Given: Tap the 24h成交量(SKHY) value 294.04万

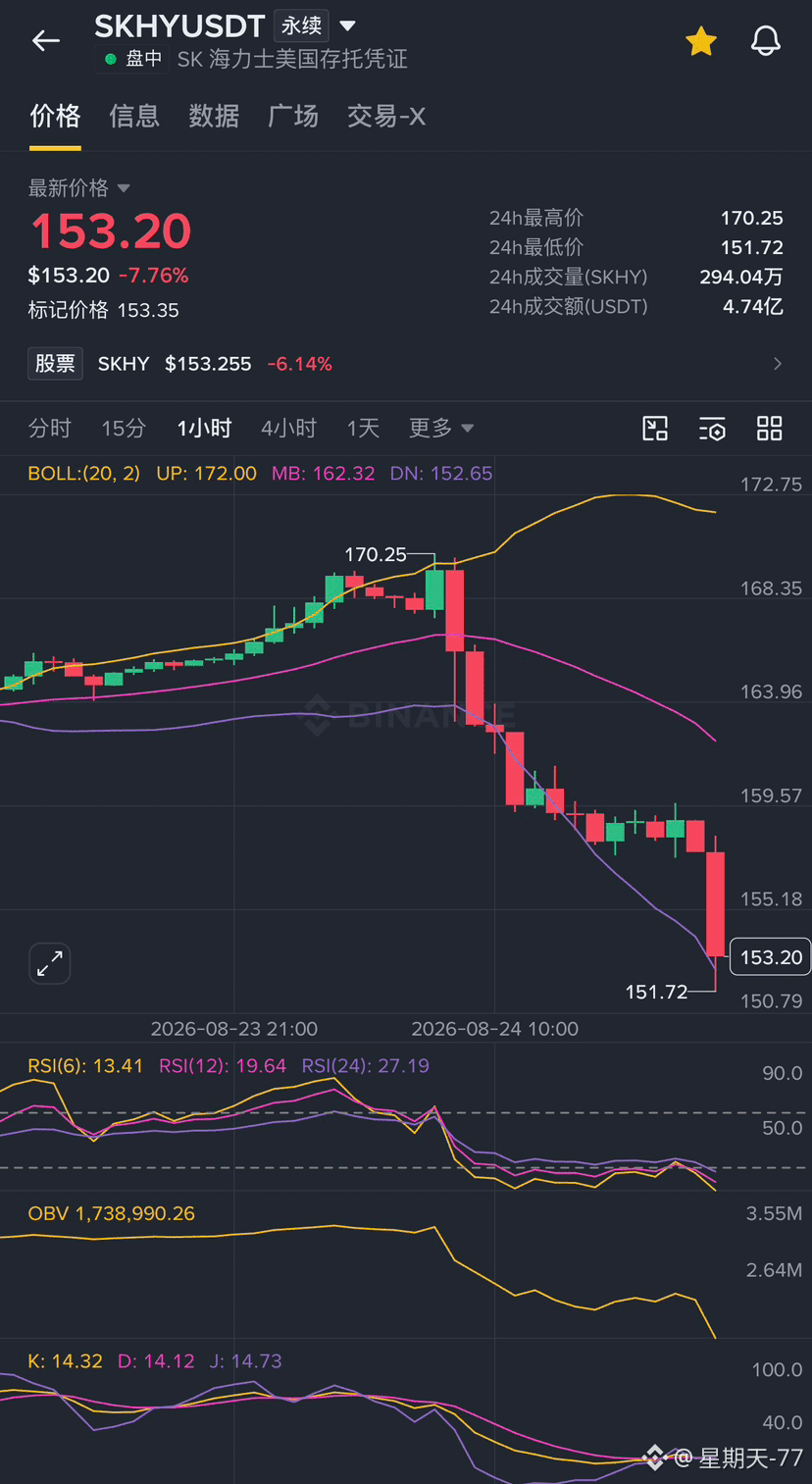Looking at the screenshot, I should click(741, 278).
